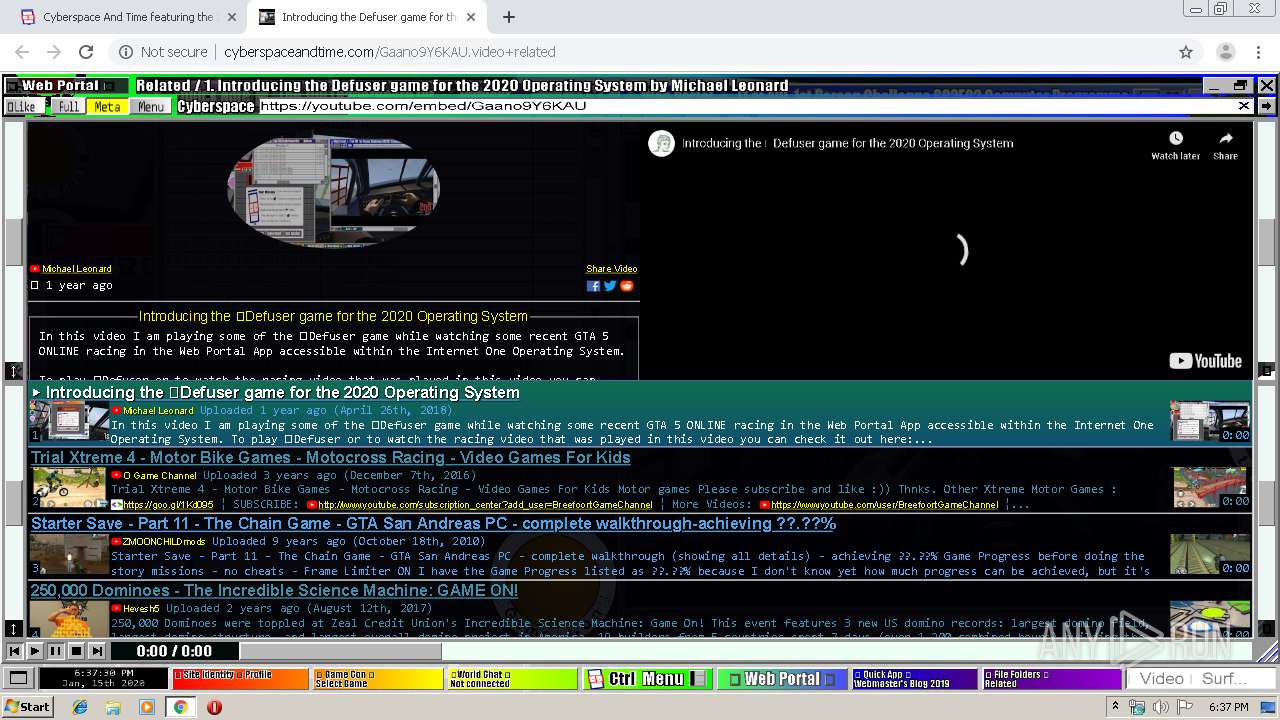Open the Menu button beside Meta
The image size is (1280, 720).
(151, 106)
